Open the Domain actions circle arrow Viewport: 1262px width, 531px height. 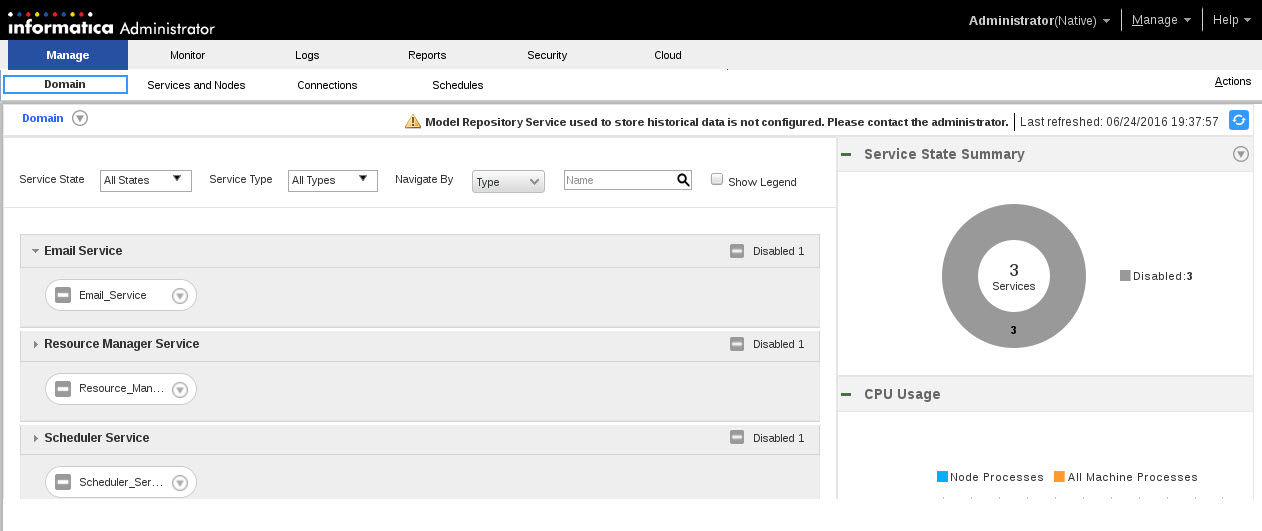pyautogui.click(x=80, y=118)
